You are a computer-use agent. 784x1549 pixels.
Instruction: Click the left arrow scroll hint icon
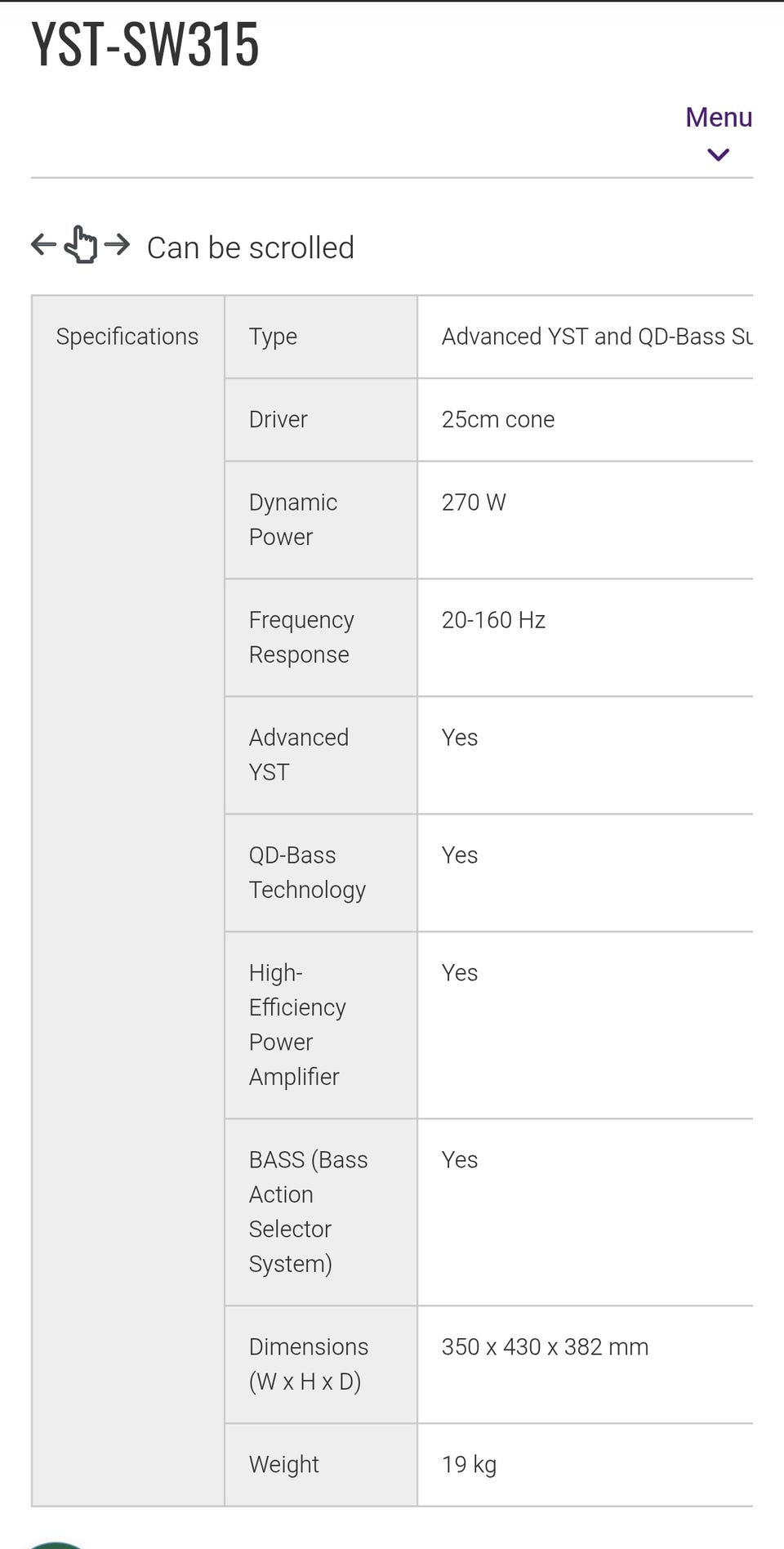[x=43, y=243]
